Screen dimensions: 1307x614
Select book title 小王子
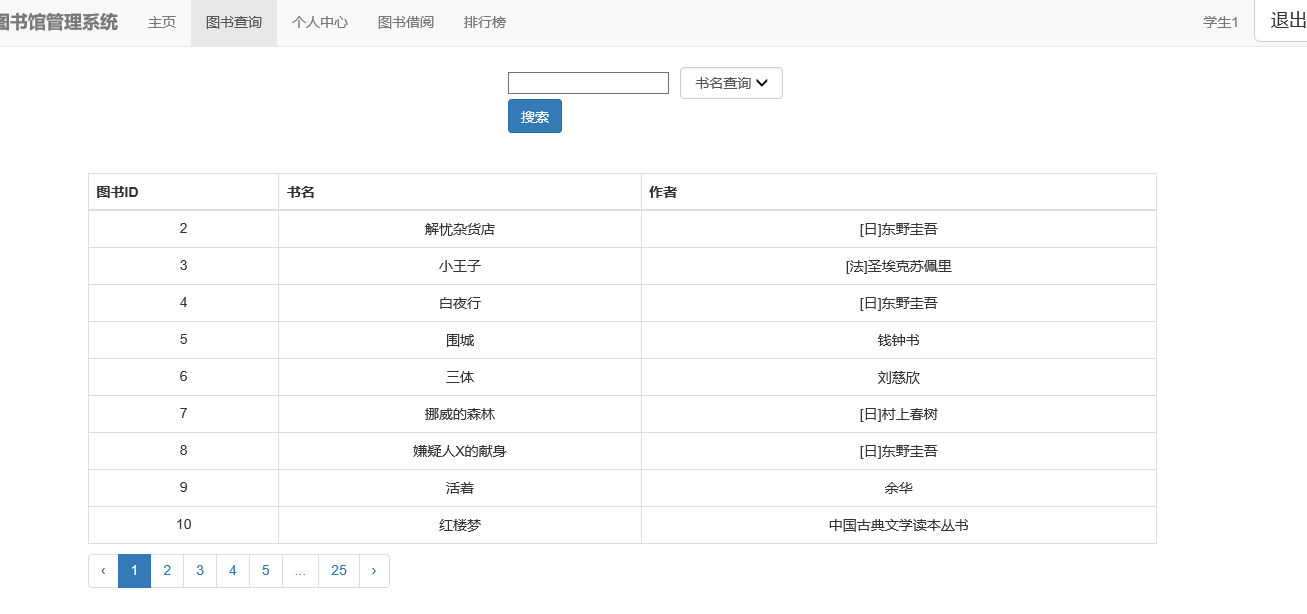[x=460, y=266]
